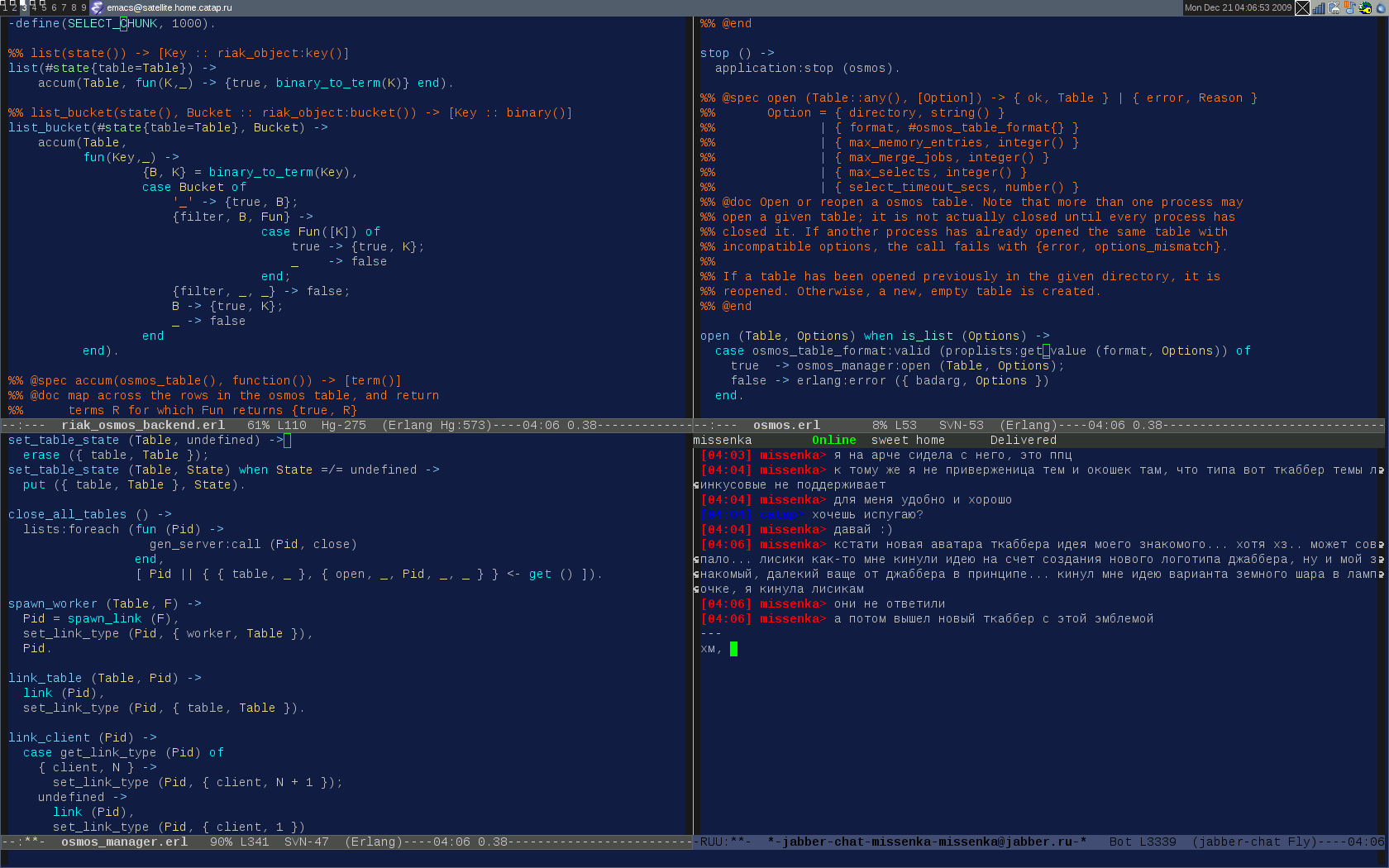
Task: Click the Hg-275 version control indicator
Action: click(344, 425)
